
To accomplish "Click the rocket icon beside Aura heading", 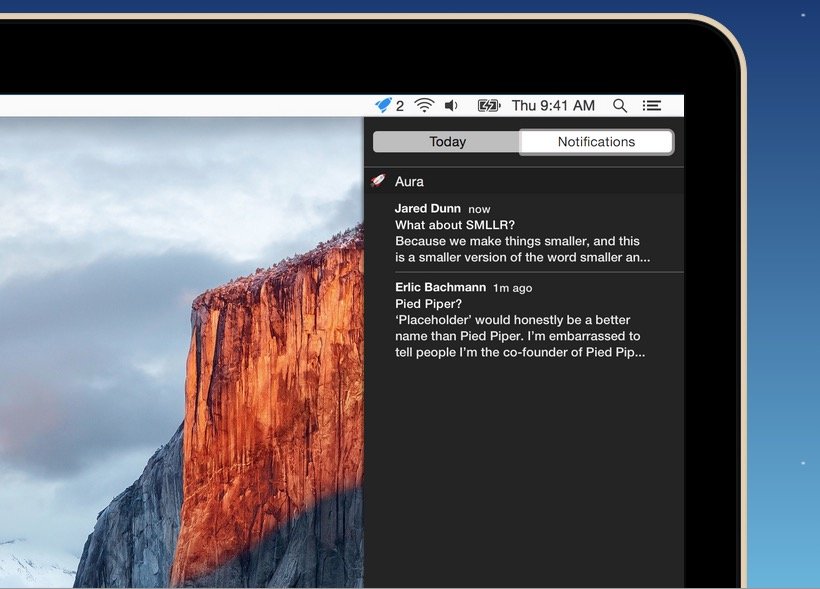I will (x=378, y=181).
